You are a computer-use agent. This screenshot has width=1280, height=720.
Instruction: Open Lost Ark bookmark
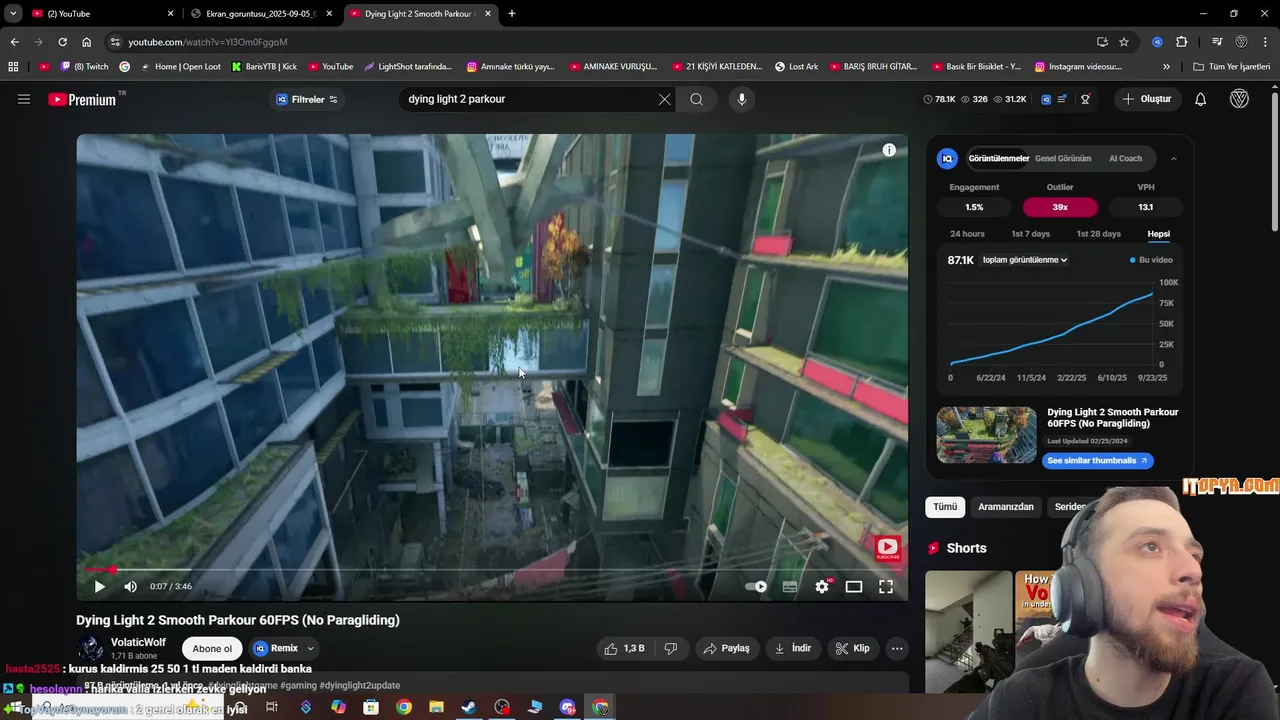(x=796, y=67)
